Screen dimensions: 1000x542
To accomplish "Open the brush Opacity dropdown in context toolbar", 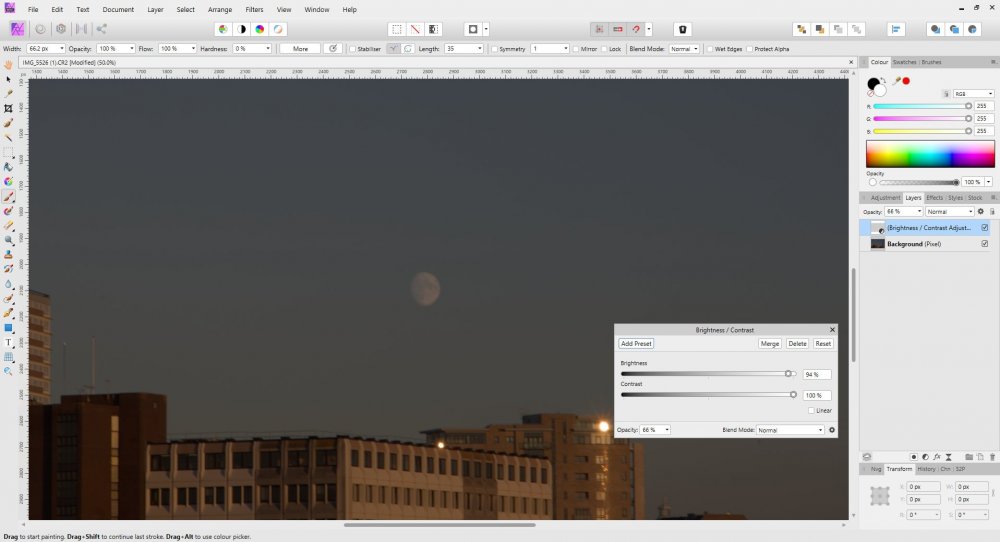I will (x=131, y=48).
